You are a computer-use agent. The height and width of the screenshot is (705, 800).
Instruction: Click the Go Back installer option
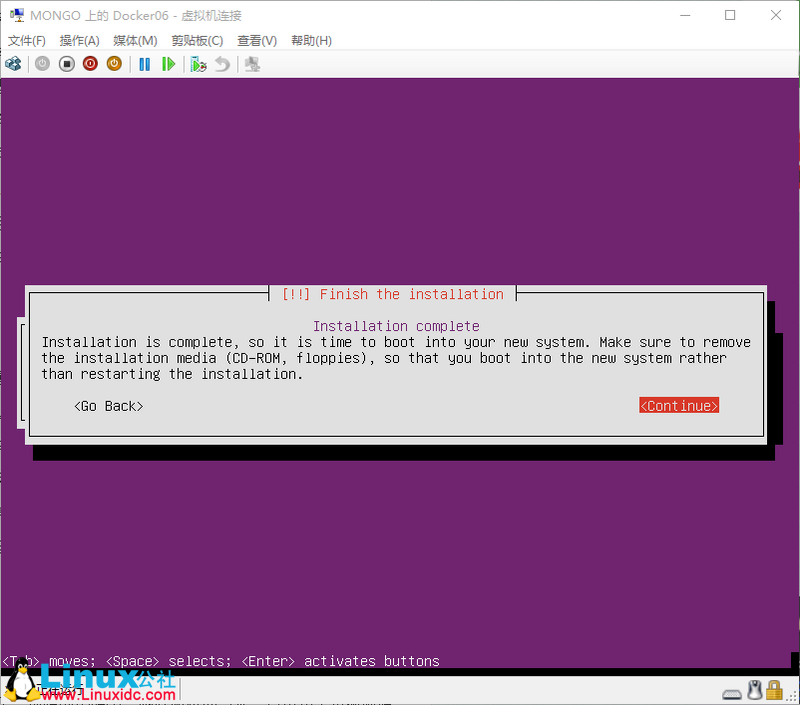pyautogui.click(x=108, y=406)
